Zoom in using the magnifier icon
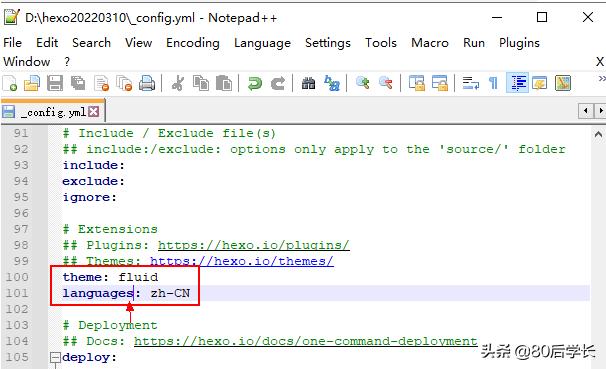The width and height of the screenshot is (606, 369). (363, 83)
